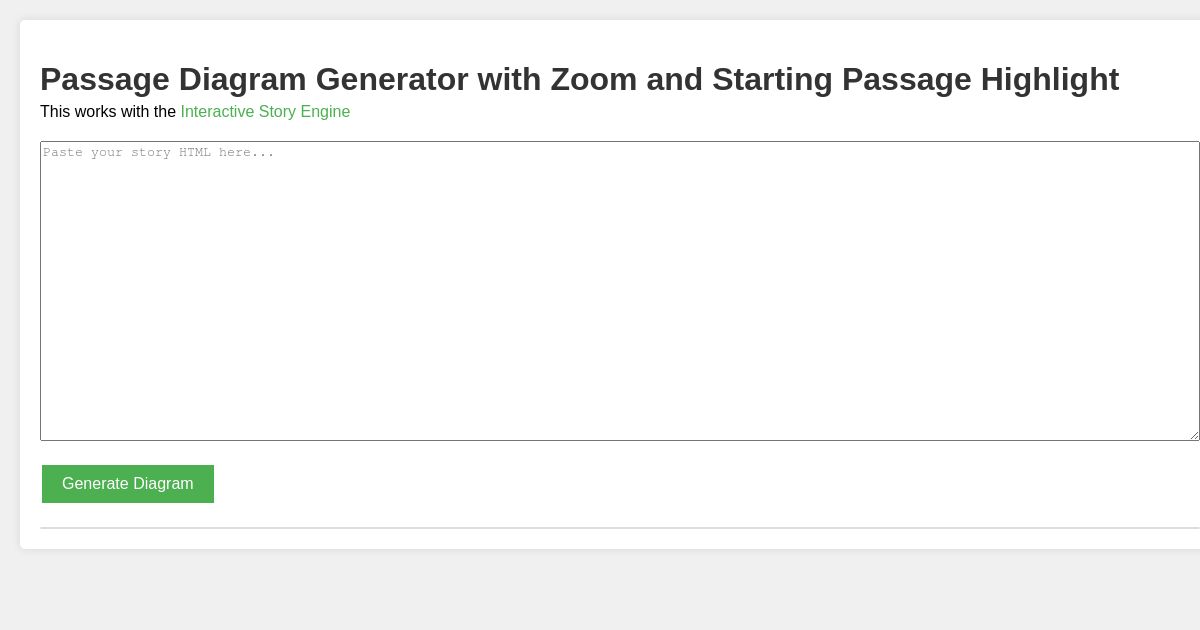Click the word "Story" in the link
This screenshot has width=1200, height=630.
tap(277, 112)
